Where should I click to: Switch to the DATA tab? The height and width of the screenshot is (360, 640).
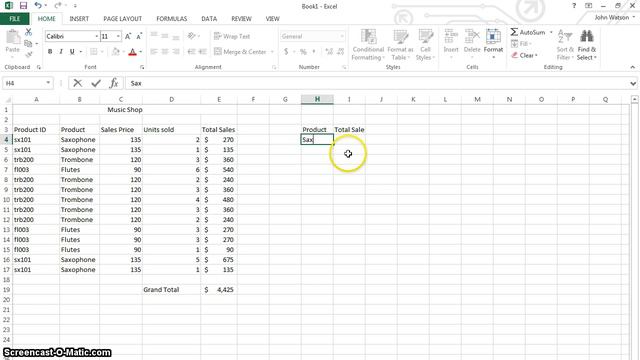[209, 19]
